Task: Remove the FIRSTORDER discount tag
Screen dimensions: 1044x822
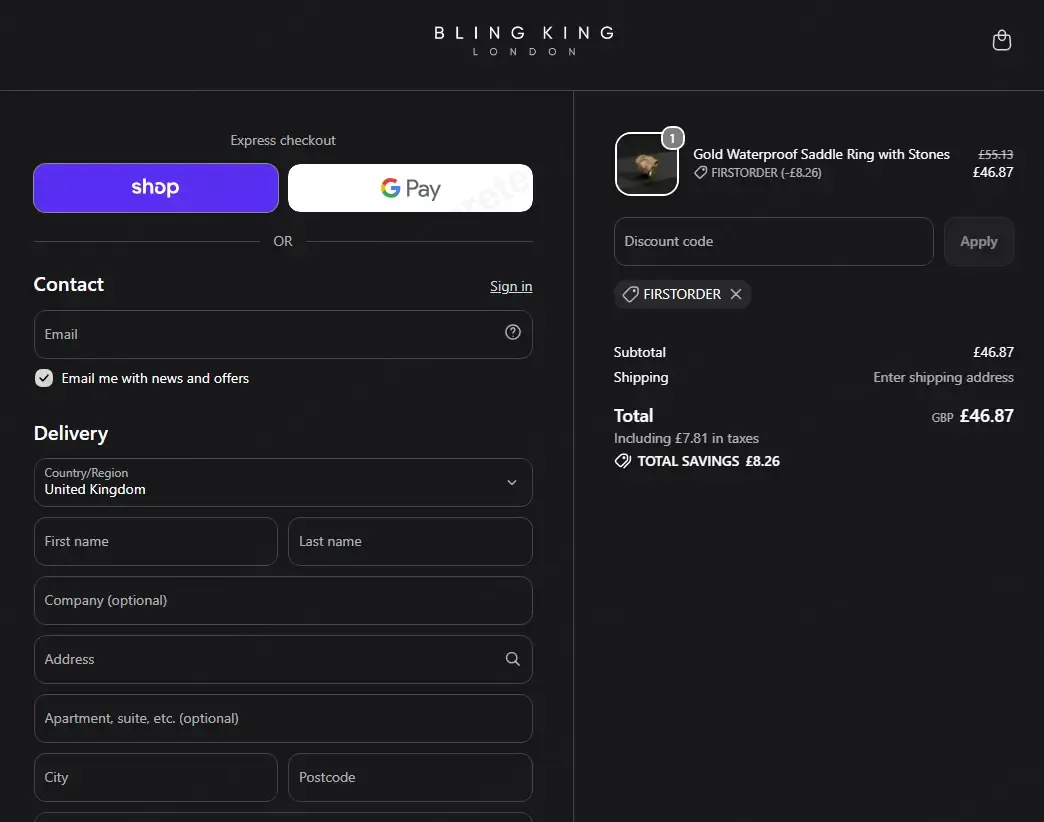Action: [736, 294]
